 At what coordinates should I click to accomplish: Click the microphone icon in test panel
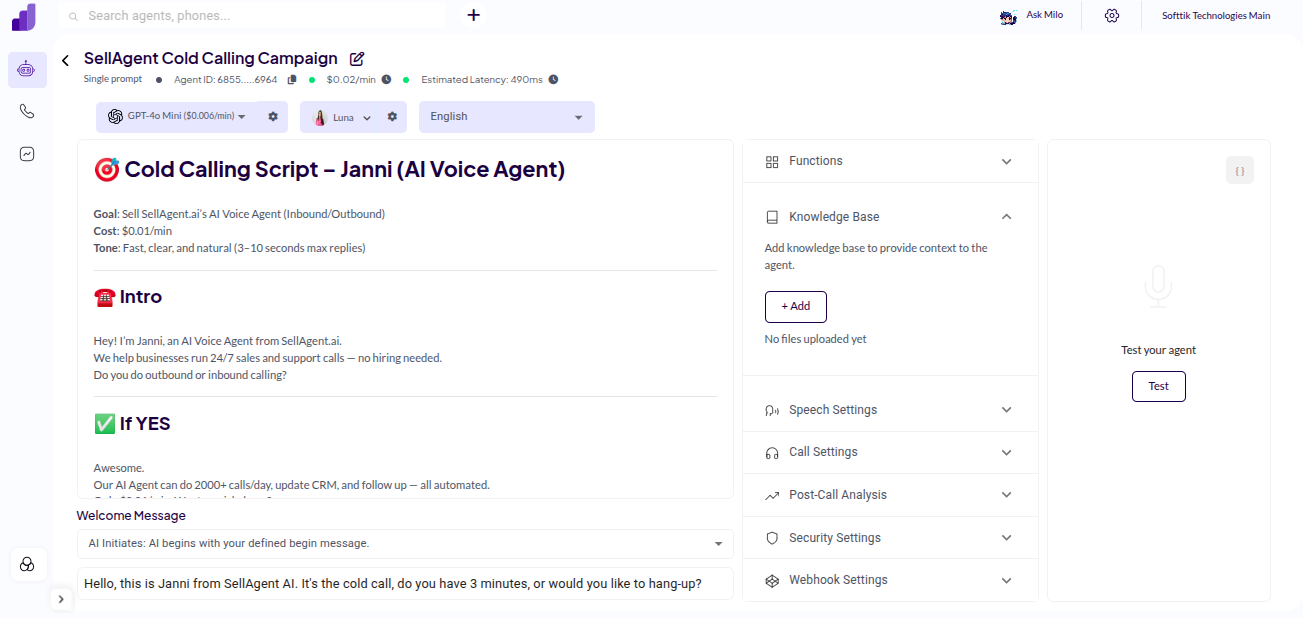pos(1158,286)
